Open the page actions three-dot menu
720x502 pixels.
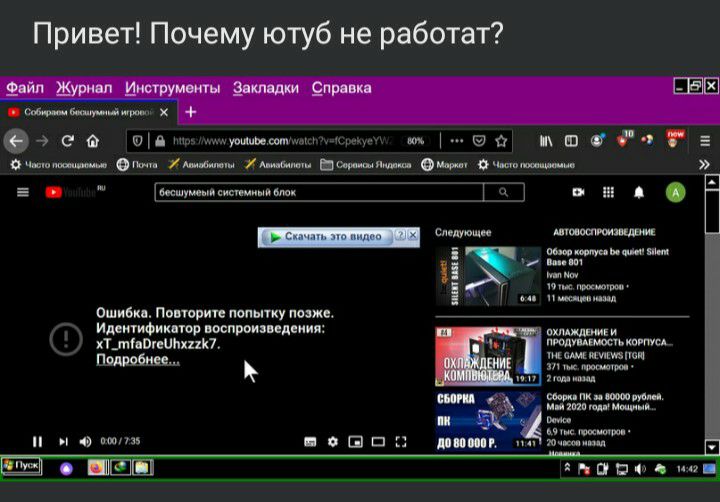click(x=456, y=141)
